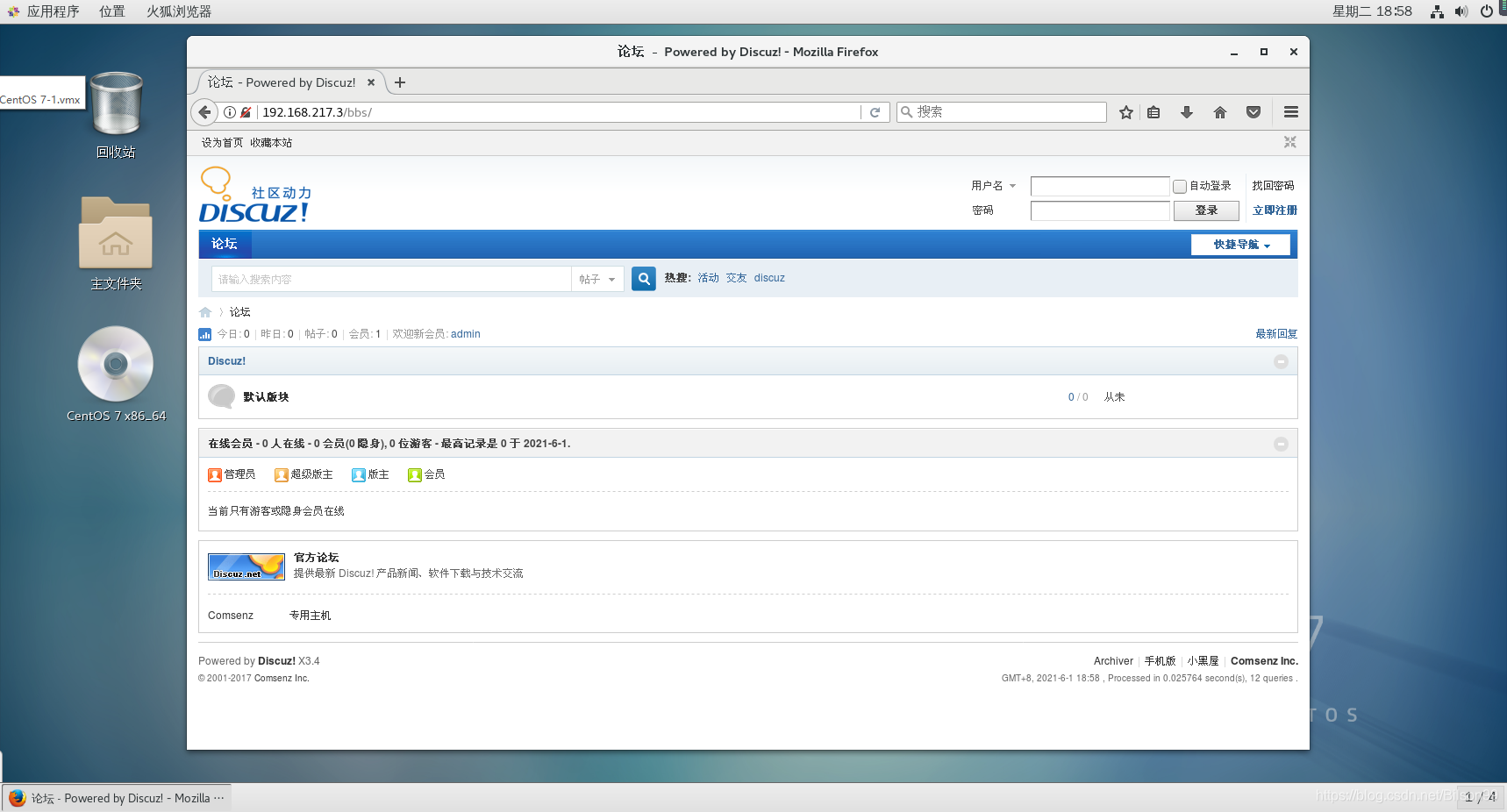The image size is (1507, 812).
Task: Expand the 快捷导航 dropdown
Action: (1240, 245)
